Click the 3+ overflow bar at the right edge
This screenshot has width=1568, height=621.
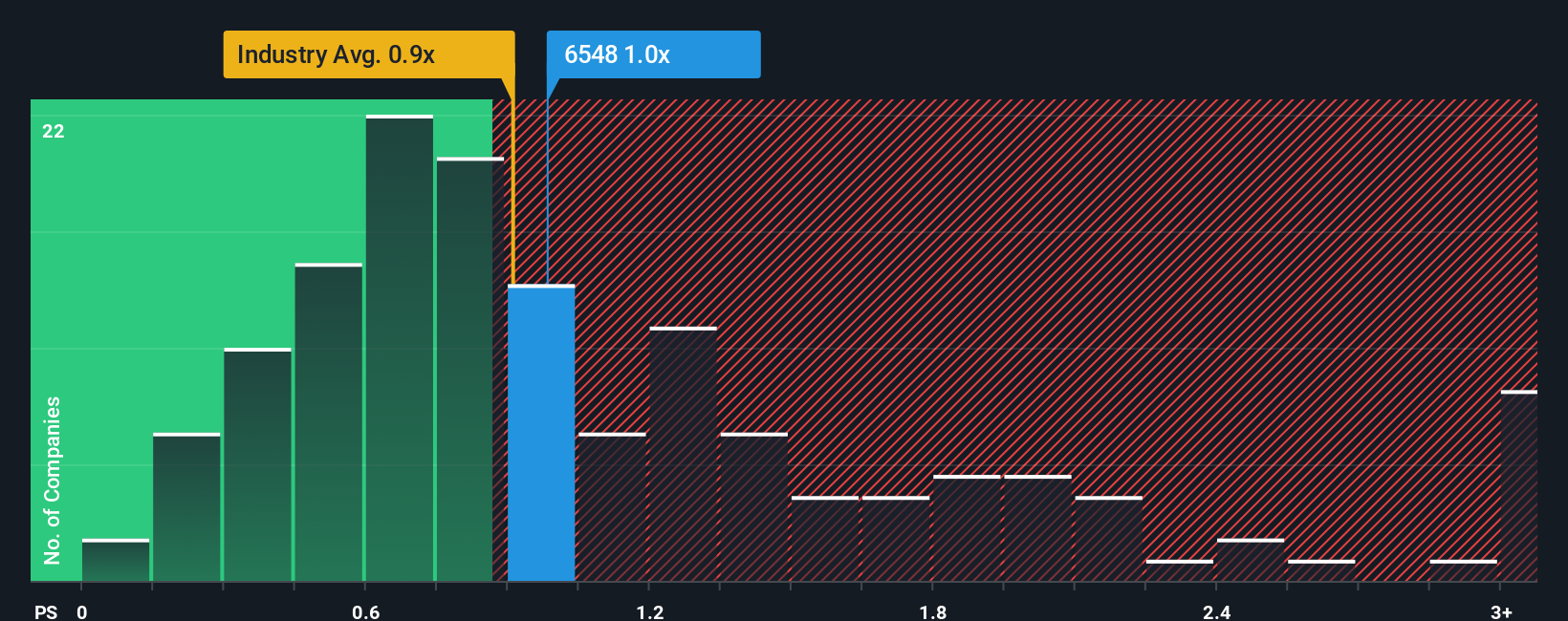[x=1518, y=485]
